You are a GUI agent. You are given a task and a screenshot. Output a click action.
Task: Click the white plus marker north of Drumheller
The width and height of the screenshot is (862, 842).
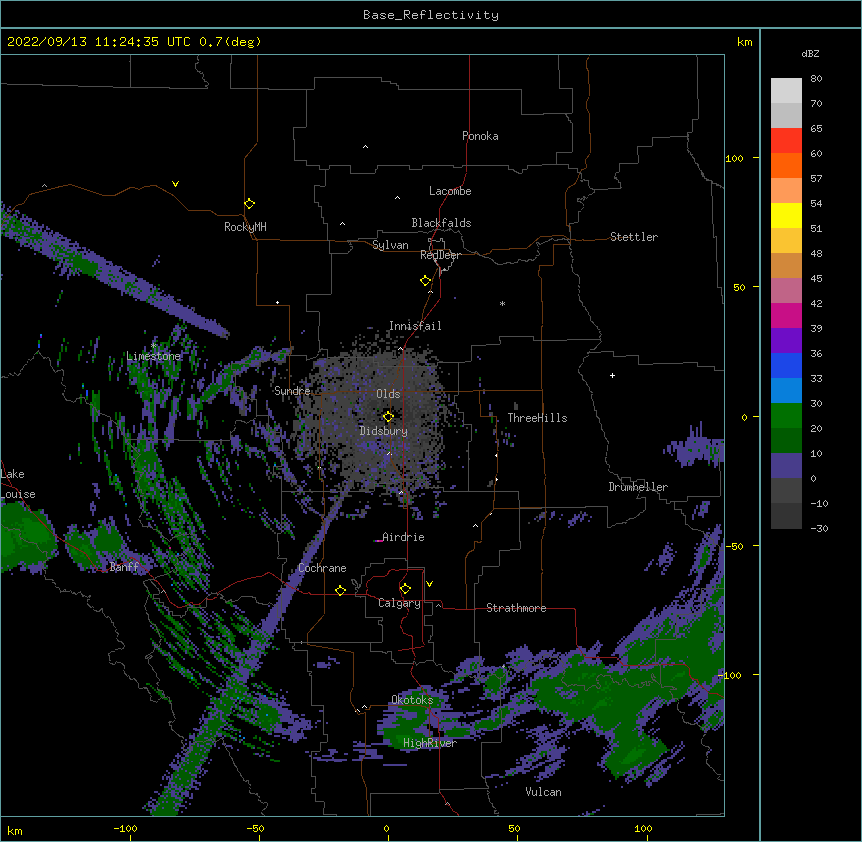(x=612, y=375)
